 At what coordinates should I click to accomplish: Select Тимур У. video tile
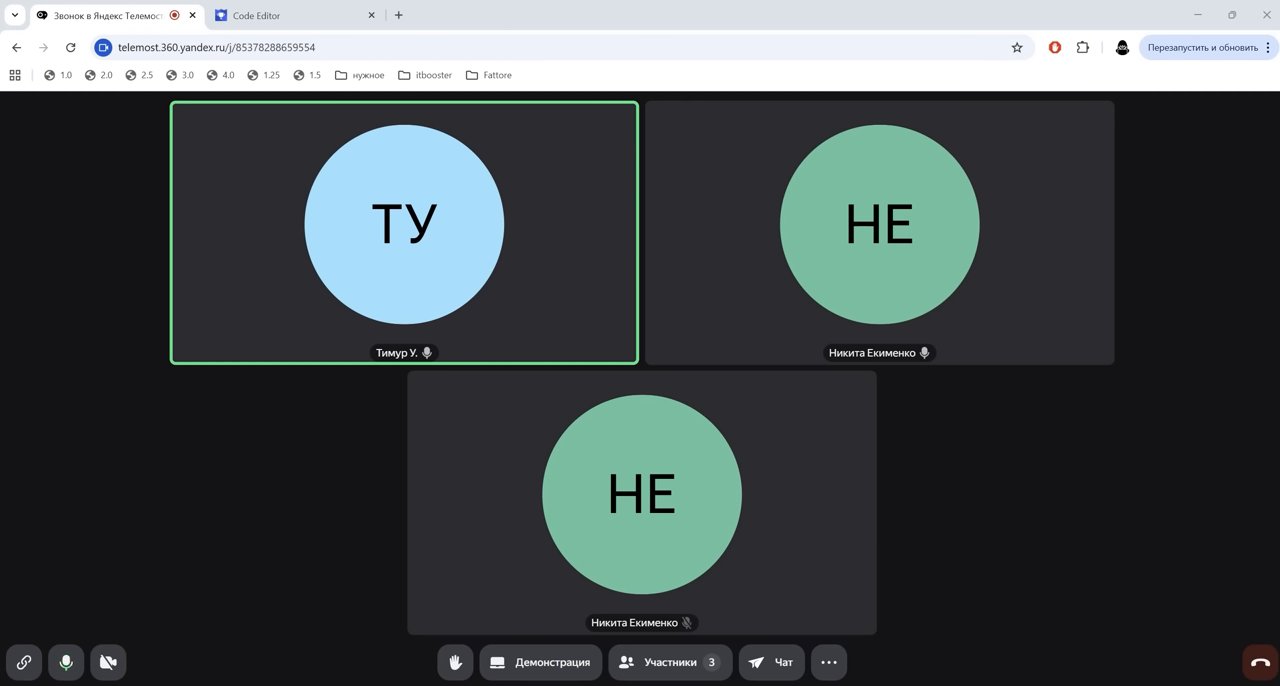pyautogui.click(x=404, y=232)
